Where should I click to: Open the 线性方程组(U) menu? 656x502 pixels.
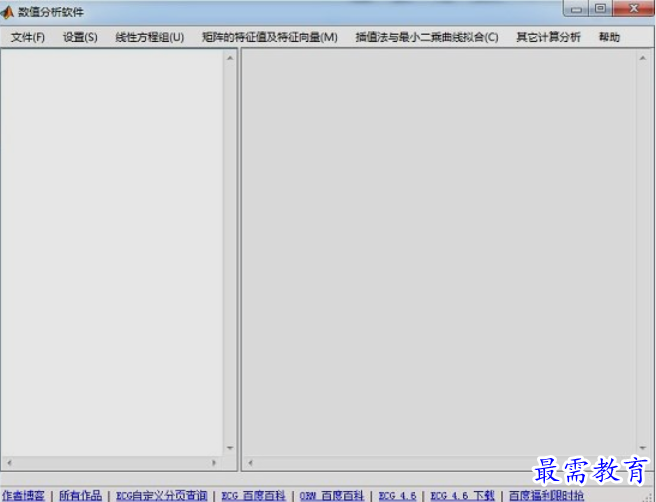point(149,37)
